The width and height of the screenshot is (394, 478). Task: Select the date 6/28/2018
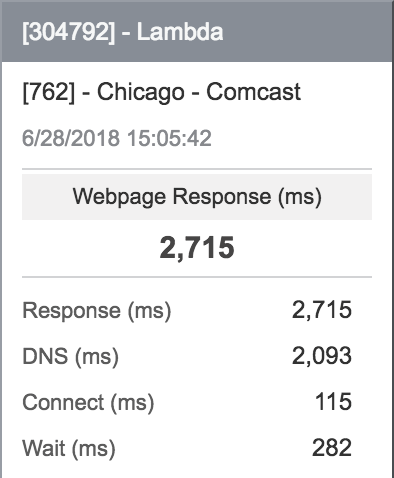click(x=71, y=138)
